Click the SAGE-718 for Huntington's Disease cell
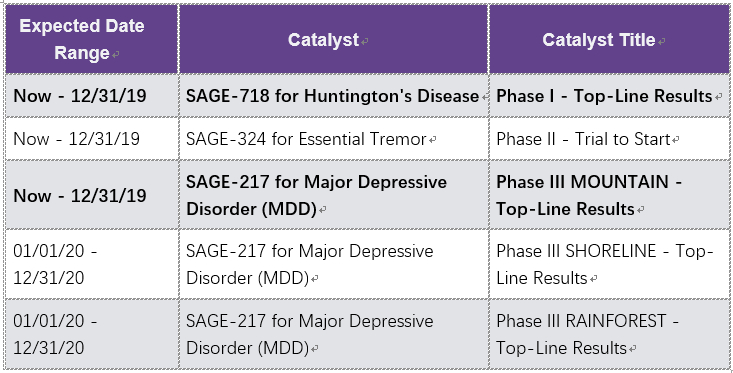 pos(334,96)
